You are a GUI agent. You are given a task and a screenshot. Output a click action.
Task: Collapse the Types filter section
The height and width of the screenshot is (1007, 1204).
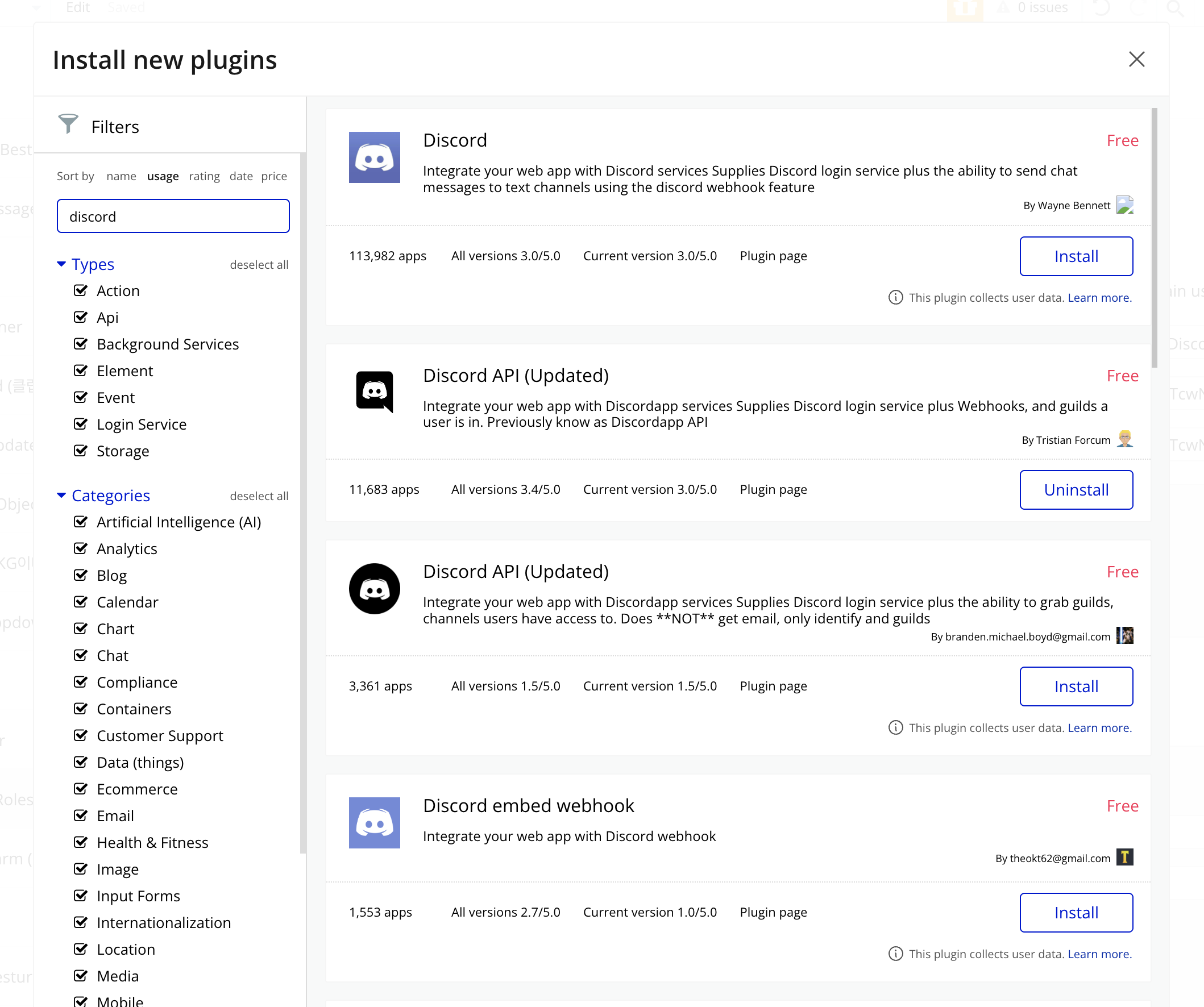pyautogui.click(x=61, y=264)
